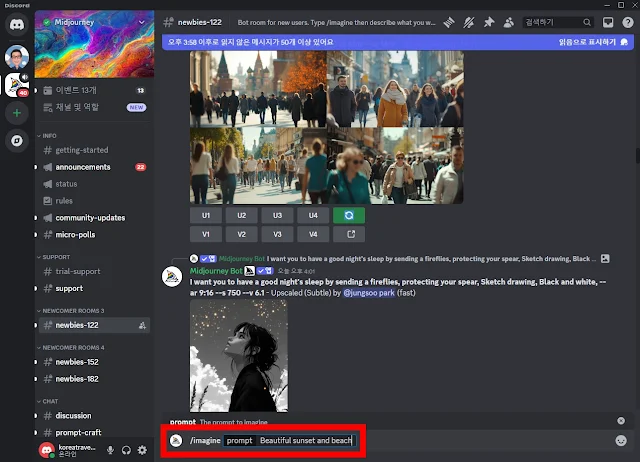Create variations with V2

click(x=242, y=234)
